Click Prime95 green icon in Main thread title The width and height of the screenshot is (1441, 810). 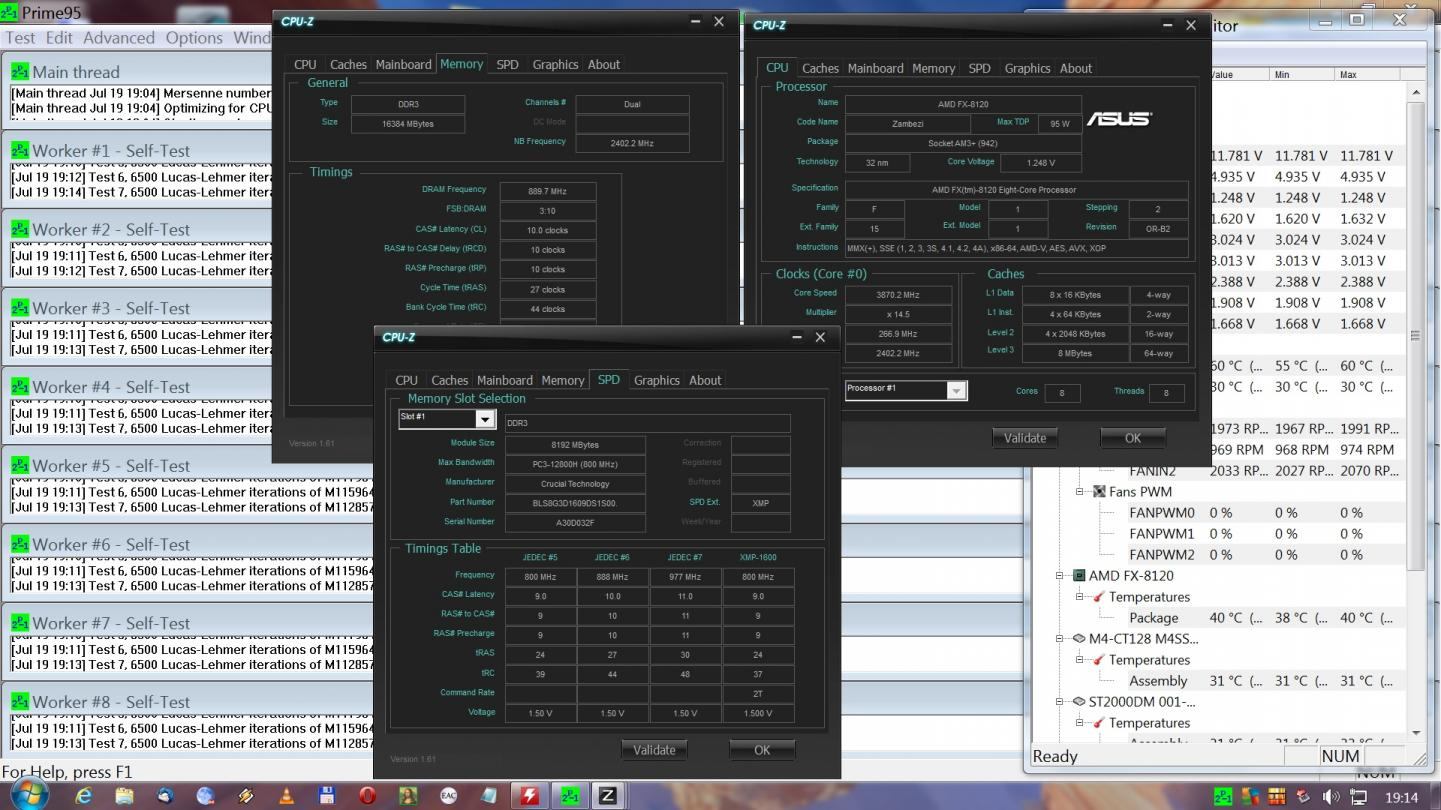20,72
